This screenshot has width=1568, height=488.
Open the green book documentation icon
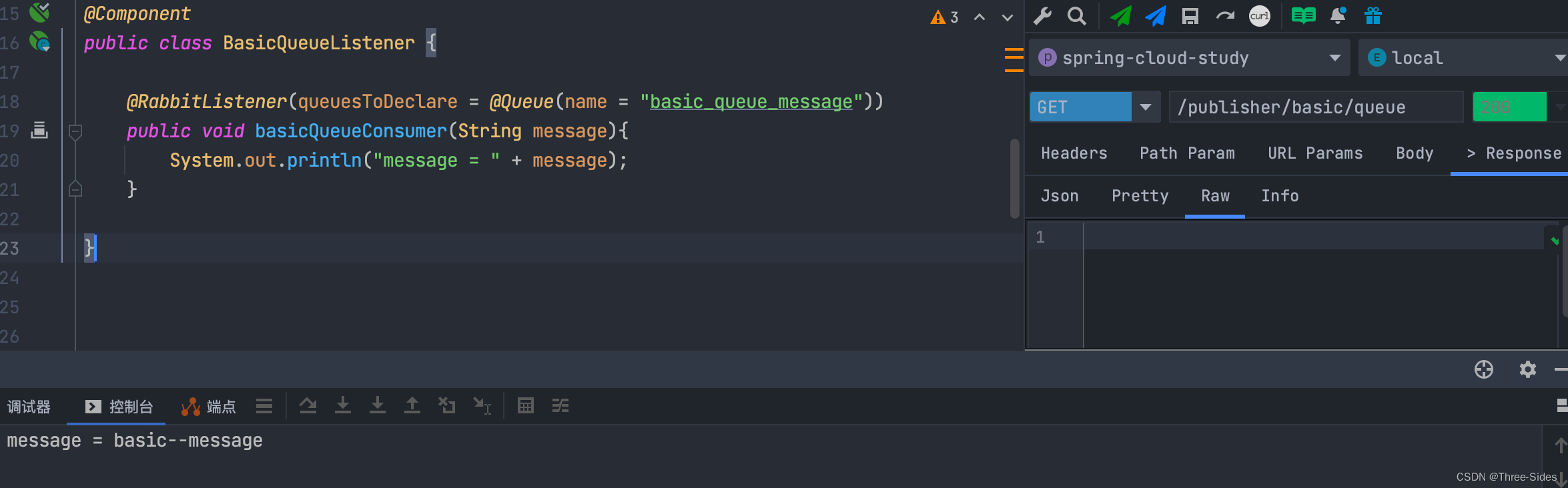point(1303,16)
